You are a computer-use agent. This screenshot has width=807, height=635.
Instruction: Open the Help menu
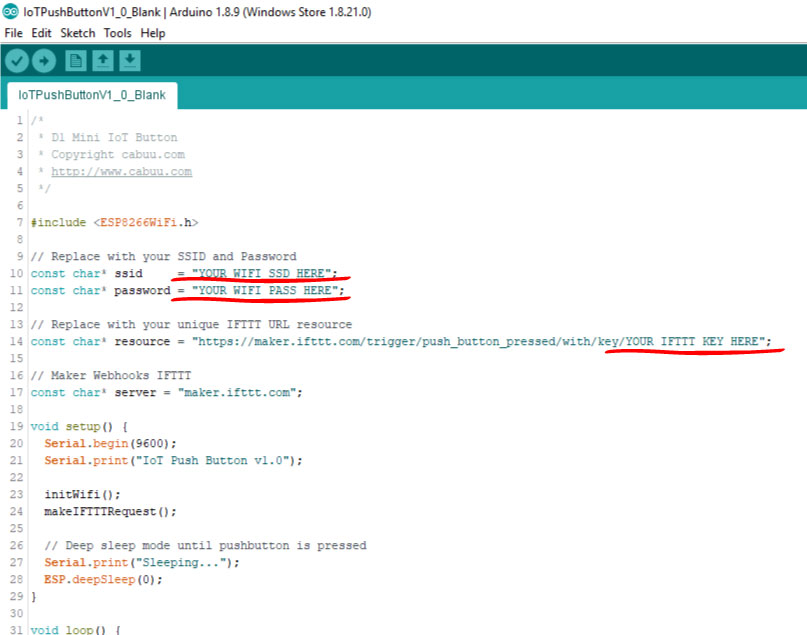pyautogui.click(x=153, y=33)
